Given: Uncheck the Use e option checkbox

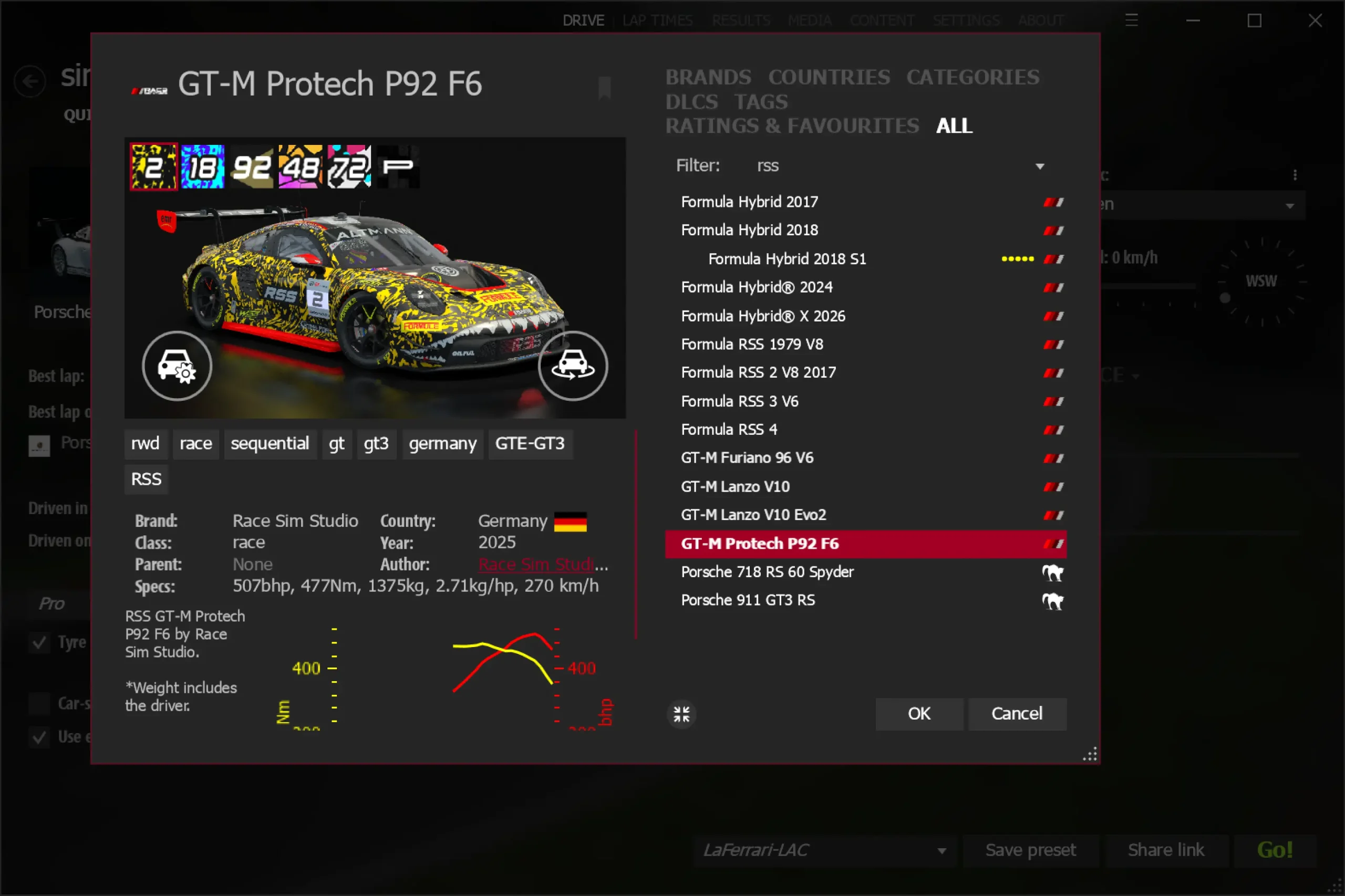Looking at the screenshot, I should [39, 737].
